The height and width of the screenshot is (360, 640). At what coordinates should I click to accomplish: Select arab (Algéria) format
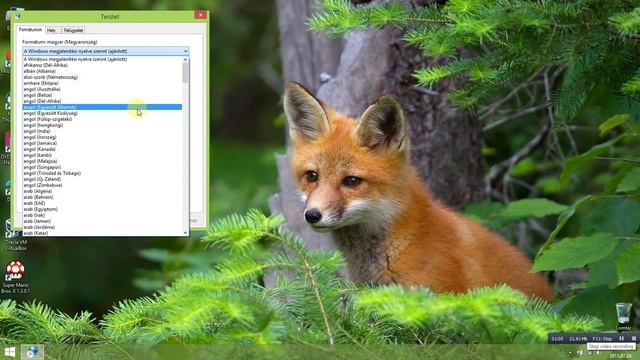[x=102, y=191]
